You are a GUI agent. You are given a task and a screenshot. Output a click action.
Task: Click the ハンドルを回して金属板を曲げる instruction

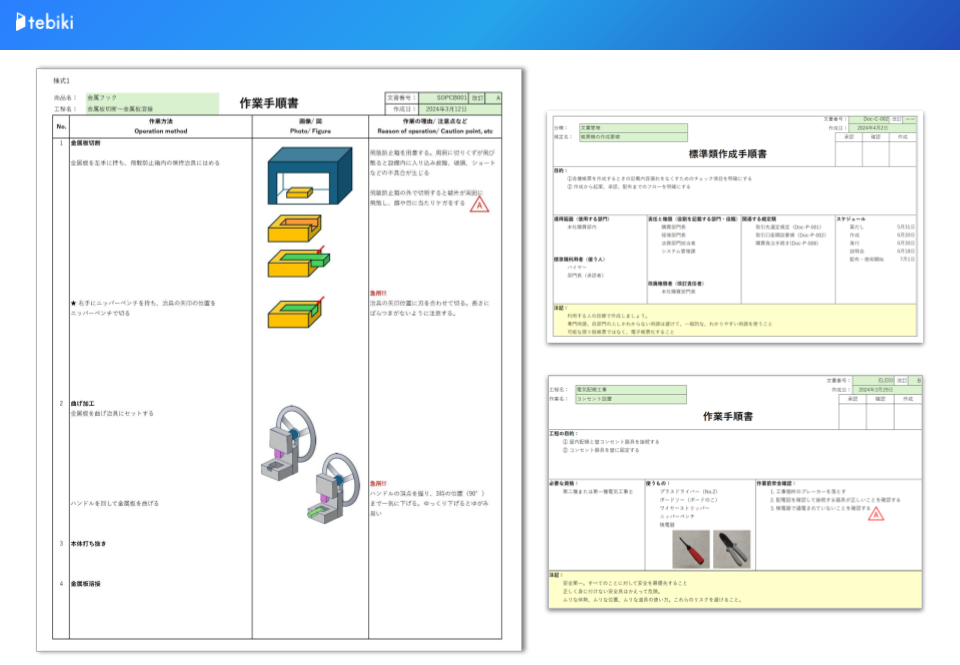(114, 503)
